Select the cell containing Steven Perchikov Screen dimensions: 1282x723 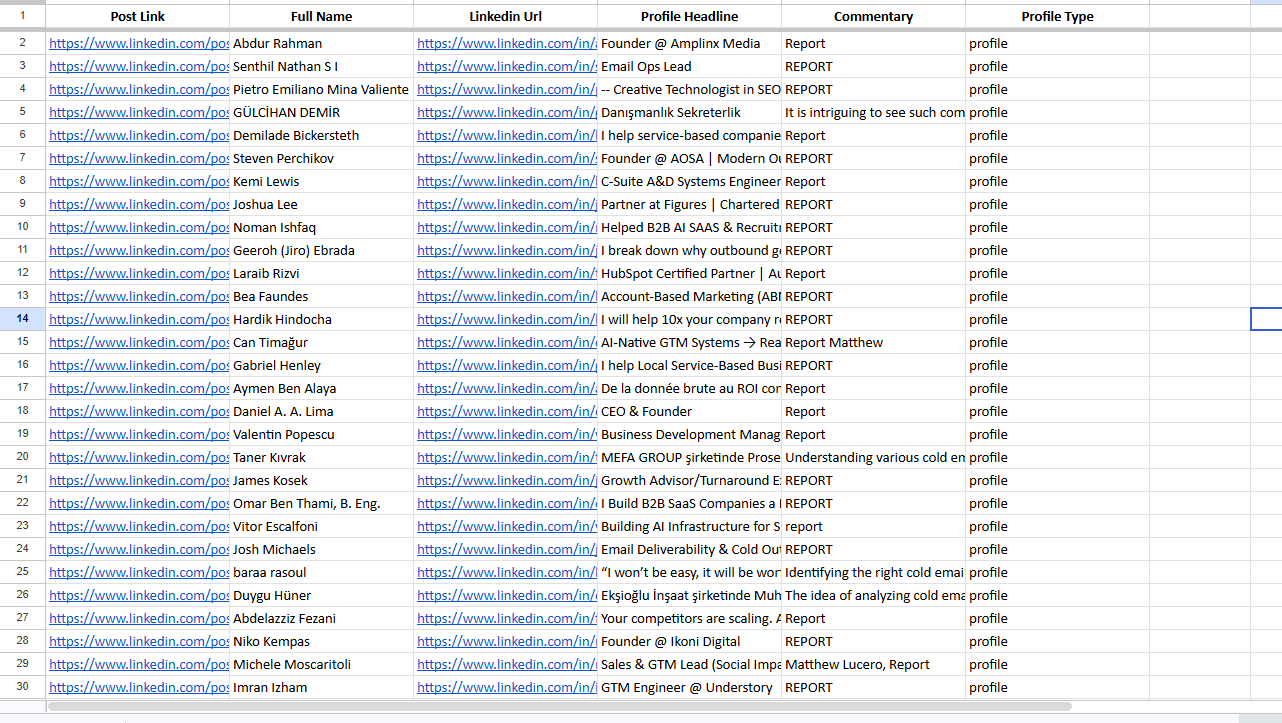click(322, 158)
